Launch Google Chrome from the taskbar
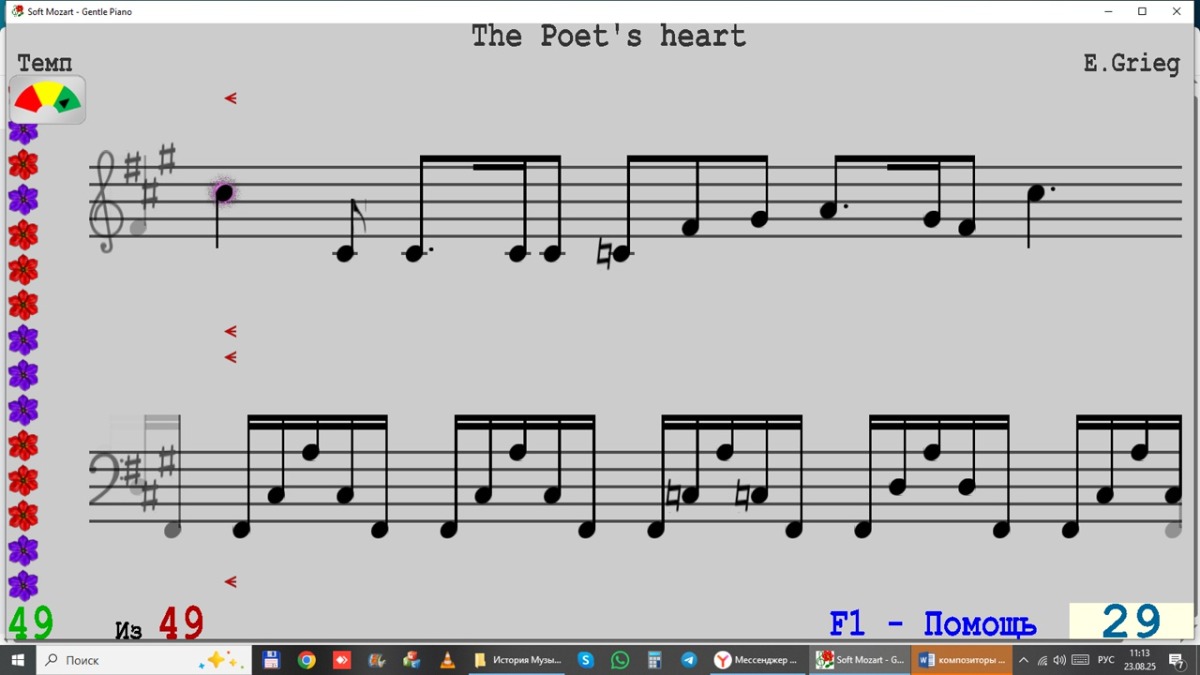Viewport: 1200px width, 675px height. pos(306,660)
